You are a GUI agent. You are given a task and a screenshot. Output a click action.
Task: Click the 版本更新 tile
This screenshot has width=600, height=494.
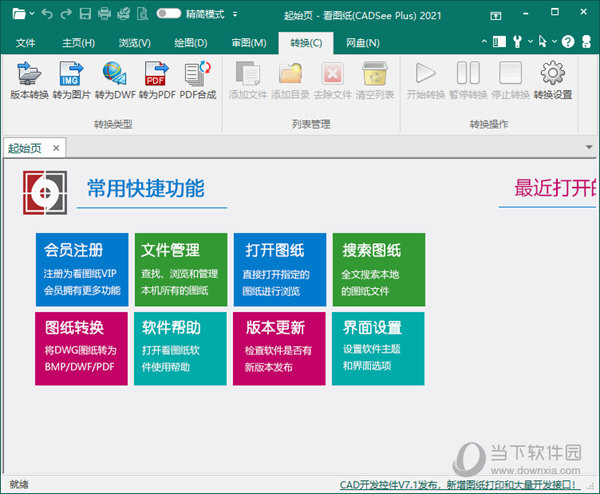pos(279,349)
